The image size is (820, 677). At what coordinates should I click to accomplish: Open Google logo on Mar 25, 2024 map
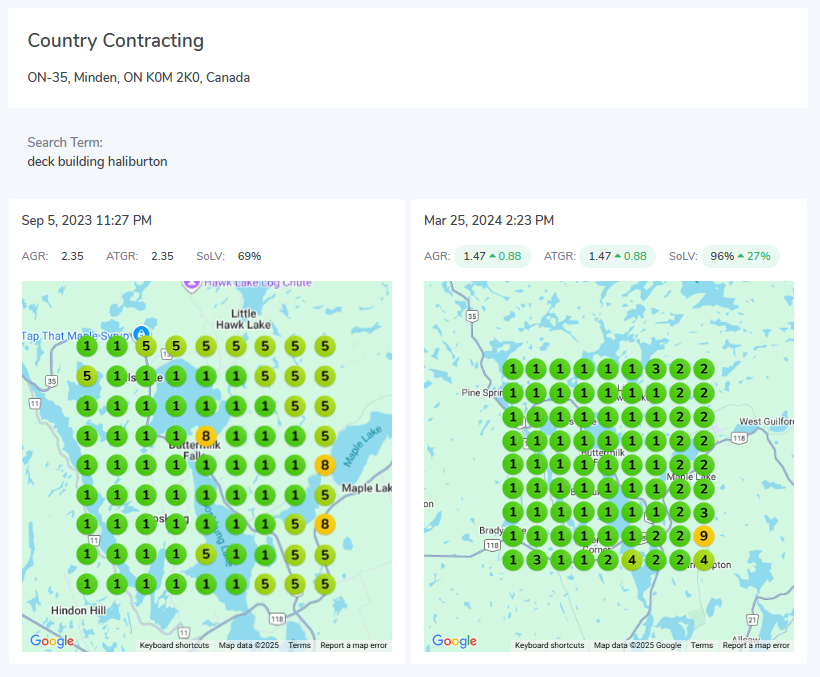pyautogui.click(x=454, y=640)
